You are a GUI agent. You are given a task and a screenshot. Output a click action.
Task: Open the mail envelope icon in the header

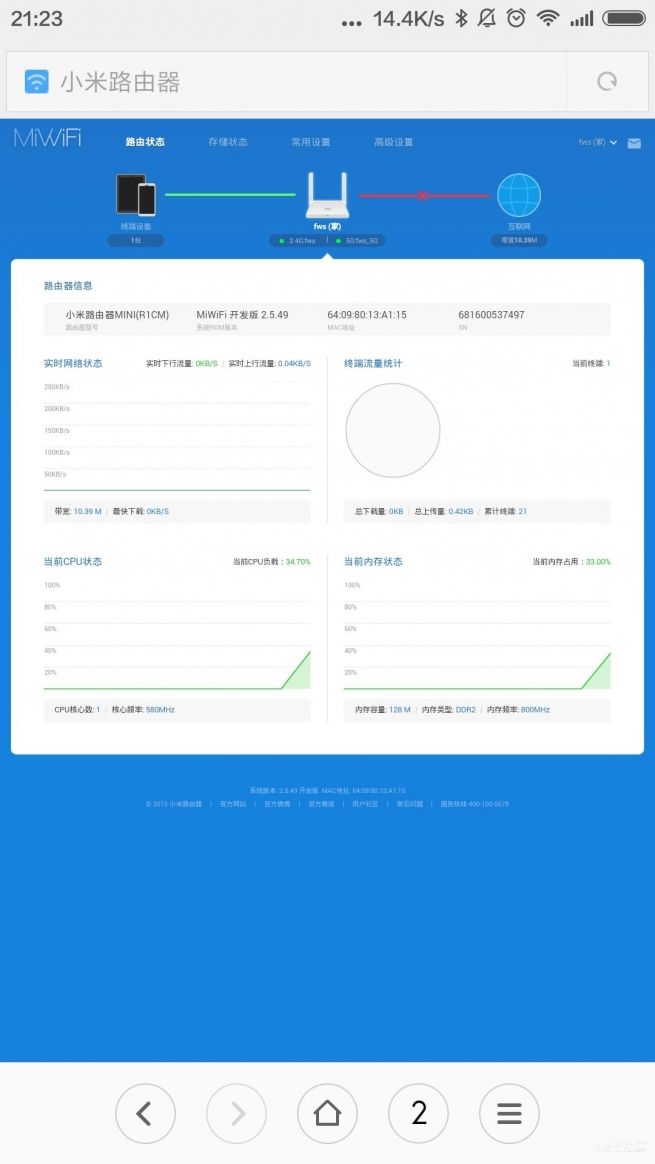coord(634,143)
